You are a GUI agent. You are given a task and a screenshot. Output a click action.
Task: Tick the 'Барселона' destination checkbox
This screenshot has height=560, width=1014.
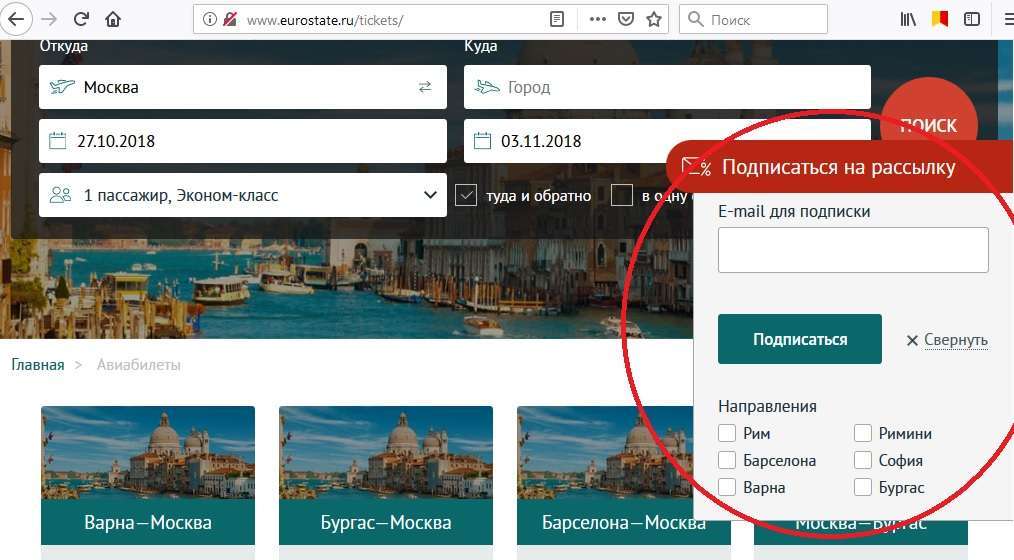(728, 460)
